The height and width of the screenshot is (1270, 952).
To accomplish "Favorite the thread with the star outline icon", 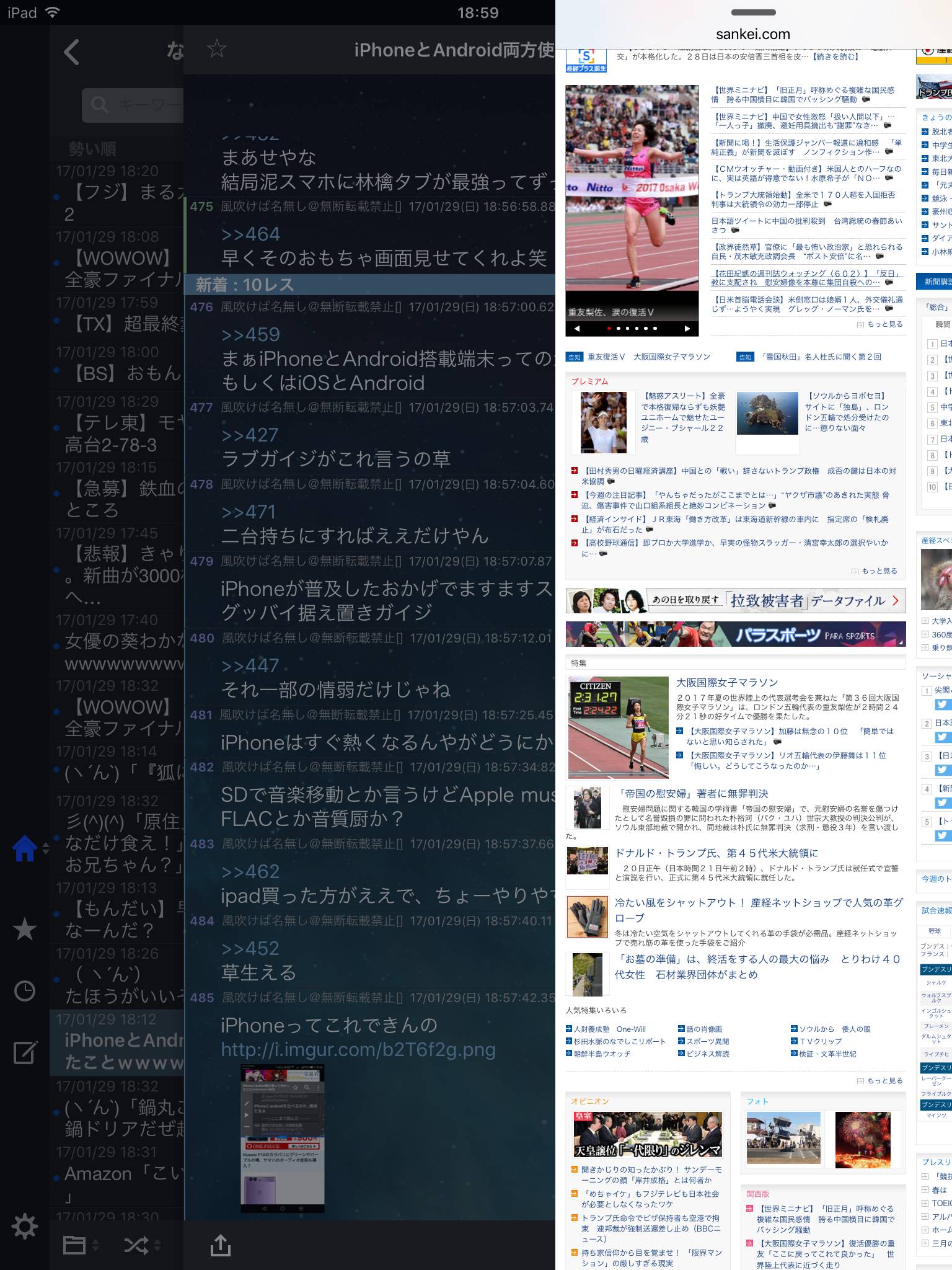I will tap(216, 48).
